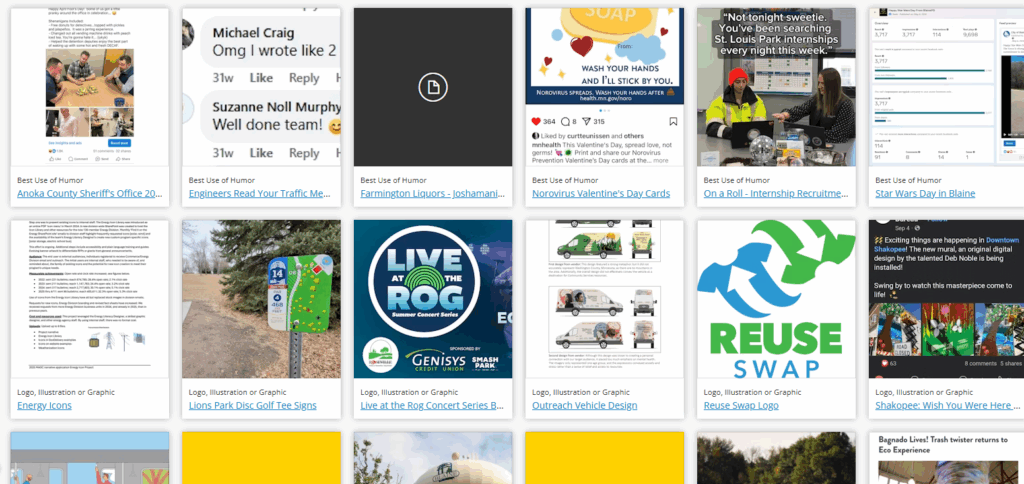Click the document file icon placeholder
Image resolution: width=1024 pixels, height=484 pixels.
(x=433, y=87)
